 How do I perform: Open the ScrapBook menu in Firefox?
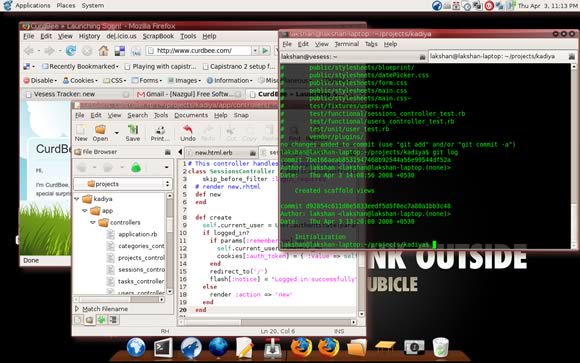[158, 36]
